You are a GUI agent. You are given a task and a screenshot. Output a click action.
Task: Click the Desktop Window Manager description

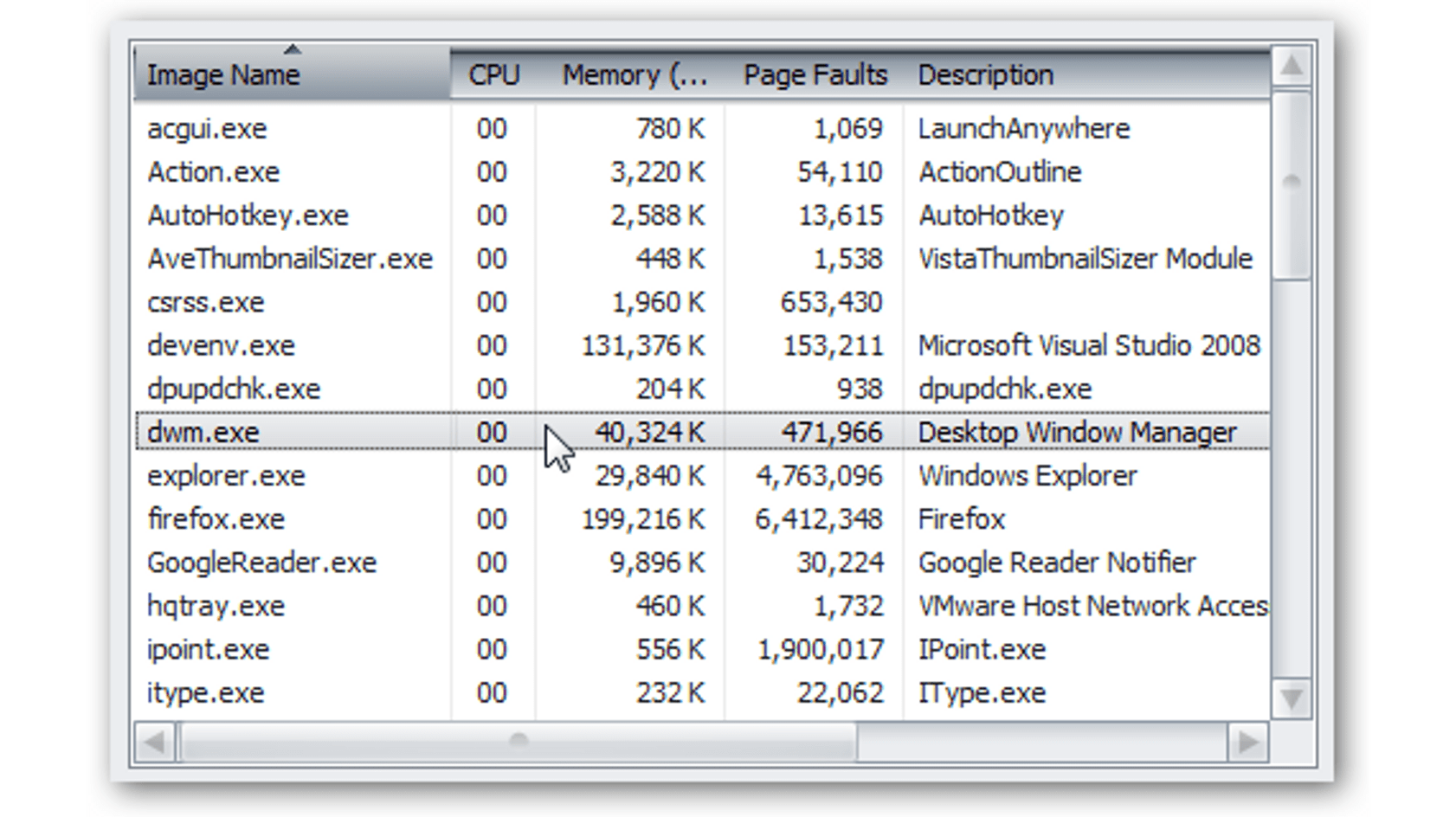pyautogui.click(x=1078, y=432)
